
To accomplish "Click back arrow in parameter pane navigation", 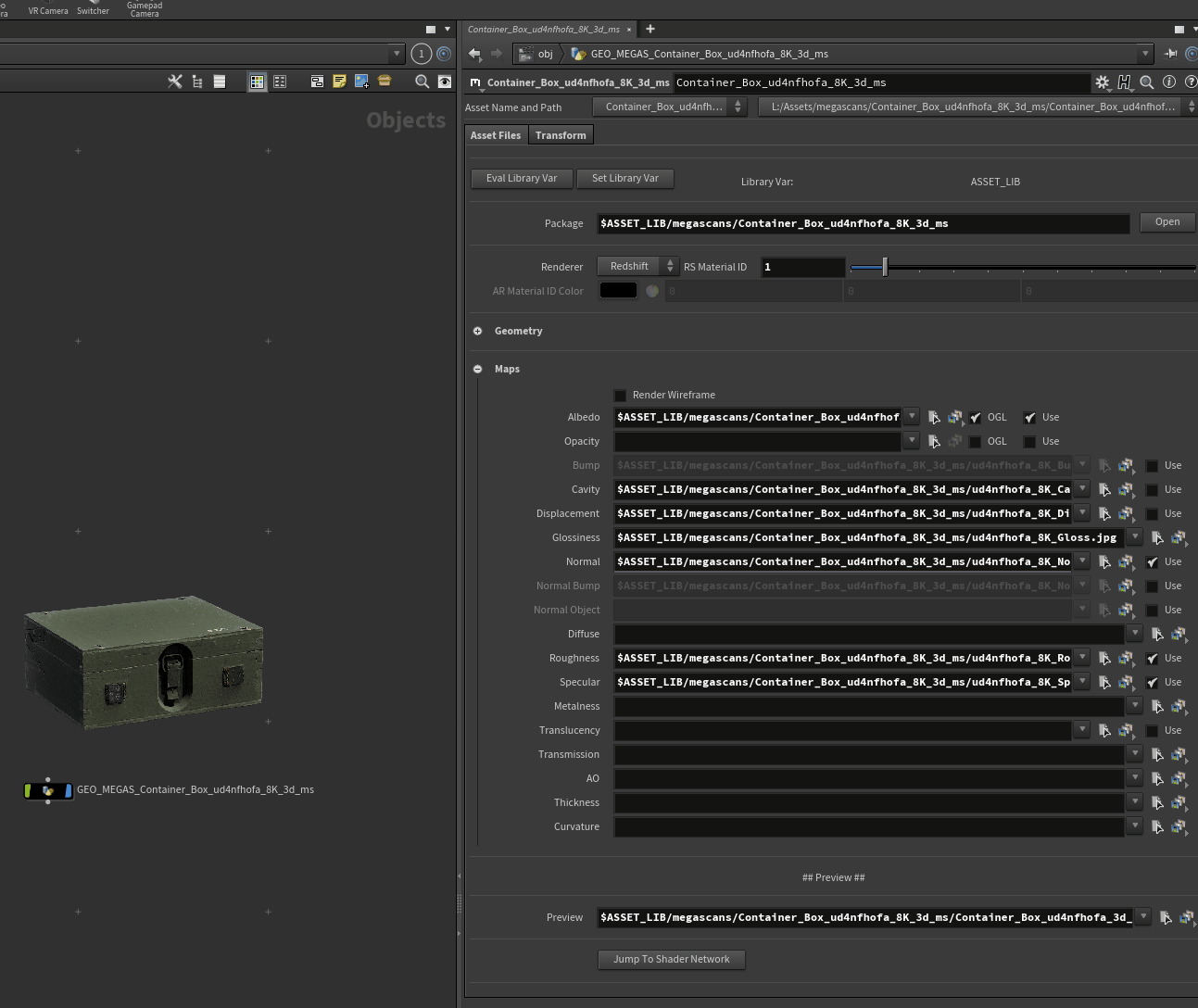I will pyautogui.click(x=474, y=54).
